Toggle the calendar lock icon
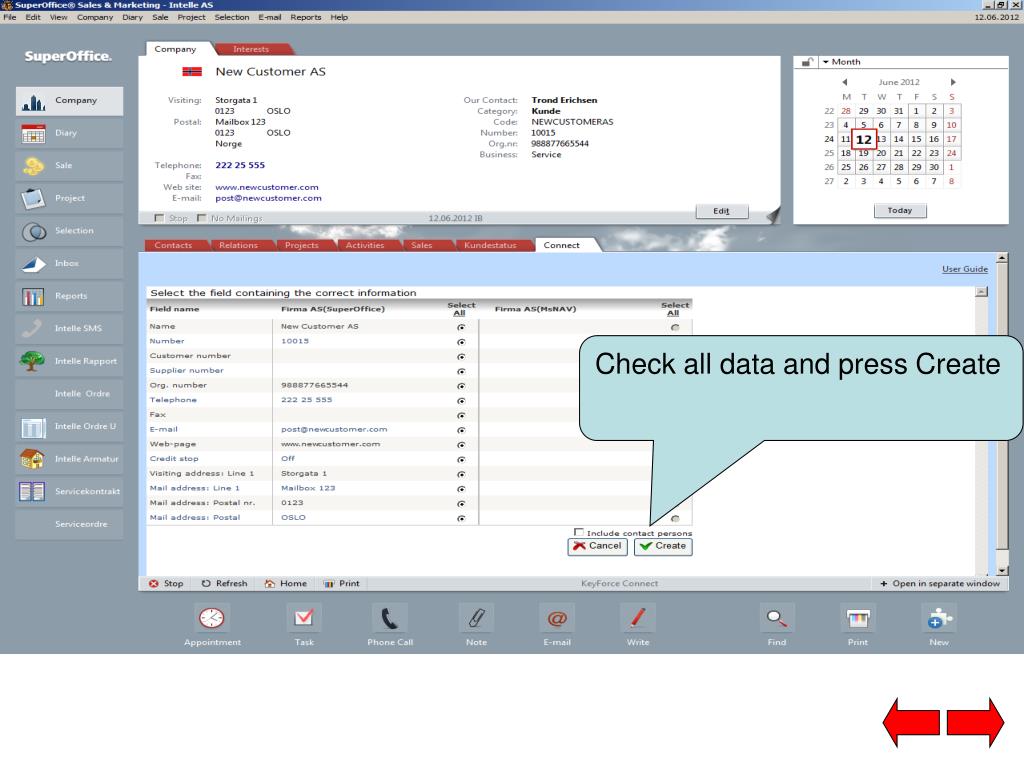 [x=807, y=62]
